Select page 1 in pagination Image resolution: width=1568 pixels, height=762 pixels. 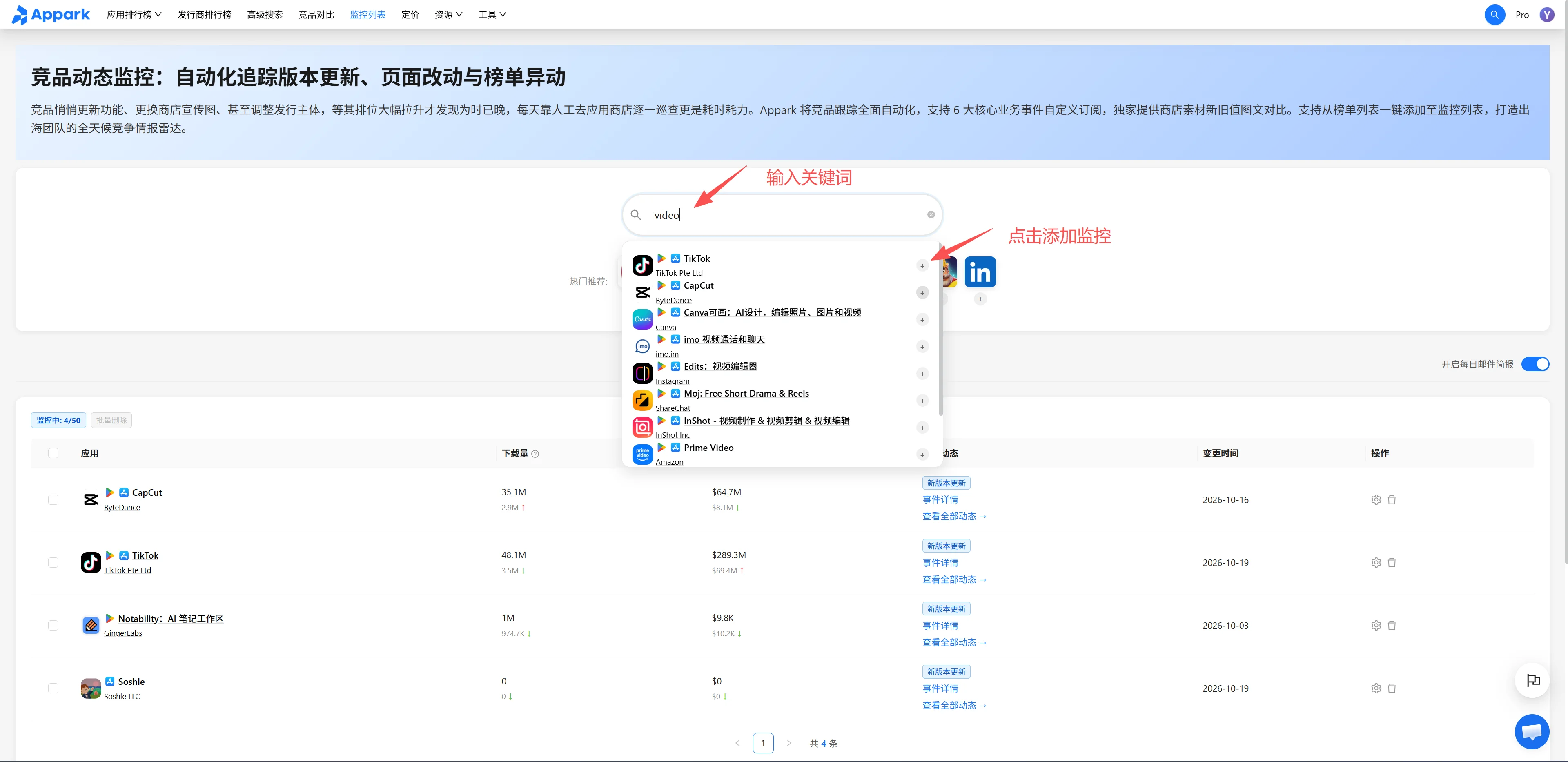[763, 743]
